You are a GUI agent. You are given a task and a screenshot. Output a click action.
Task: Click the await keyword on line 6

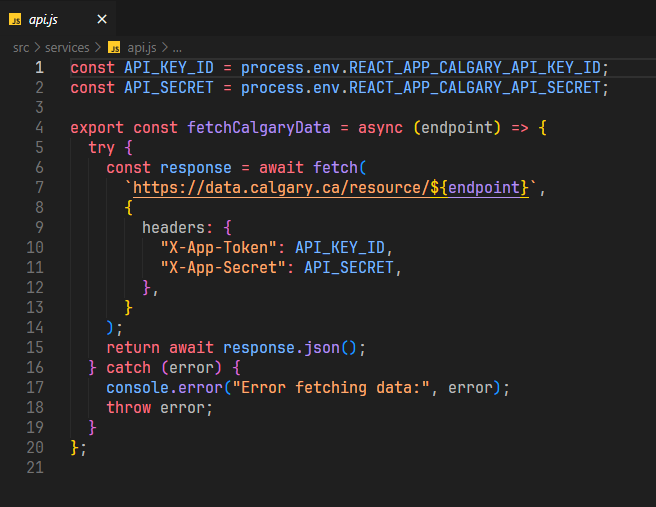pyautogui.click(x=281, y=168)
